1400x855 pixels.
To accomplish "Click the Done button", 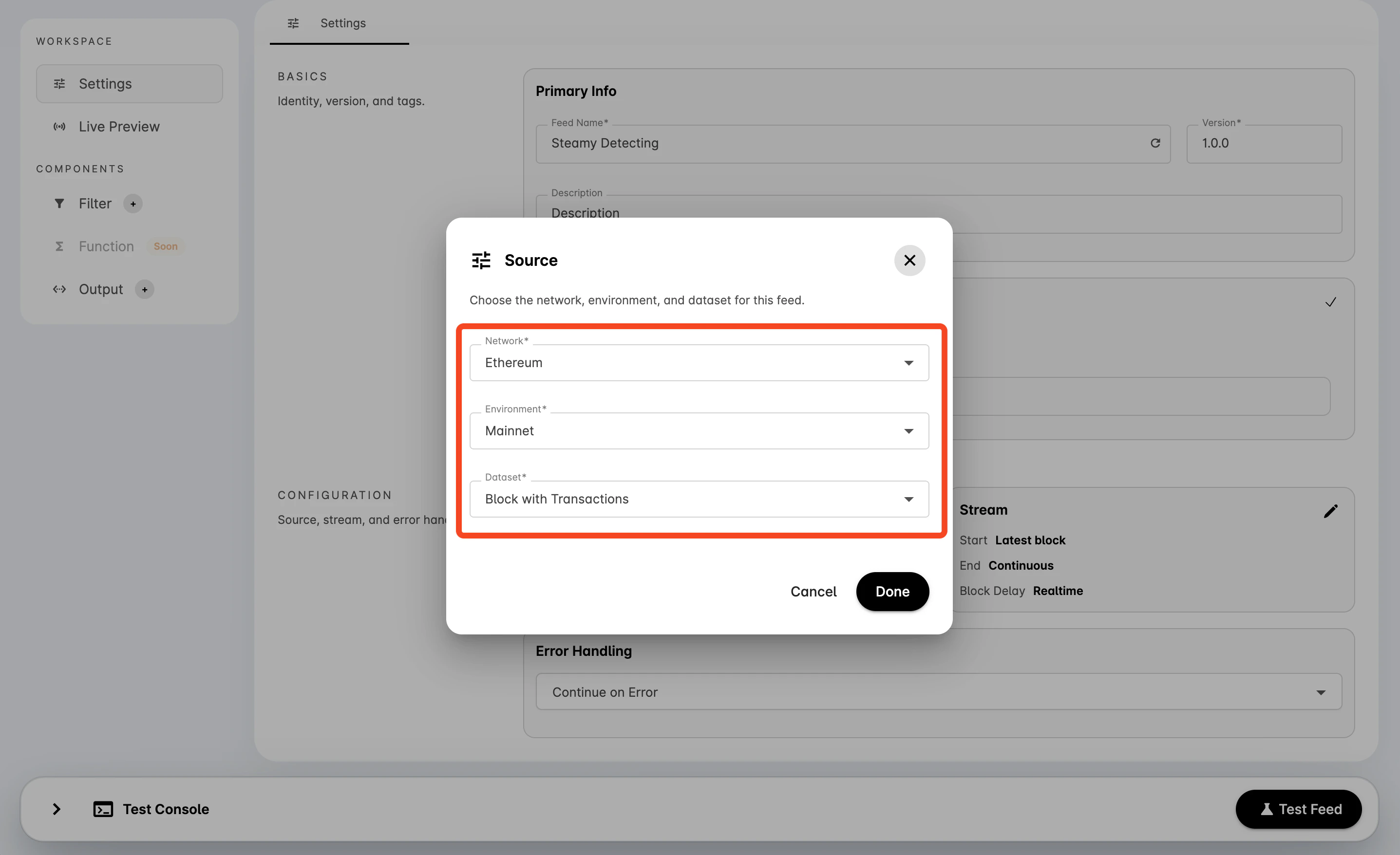I will (x=892, y=592).
